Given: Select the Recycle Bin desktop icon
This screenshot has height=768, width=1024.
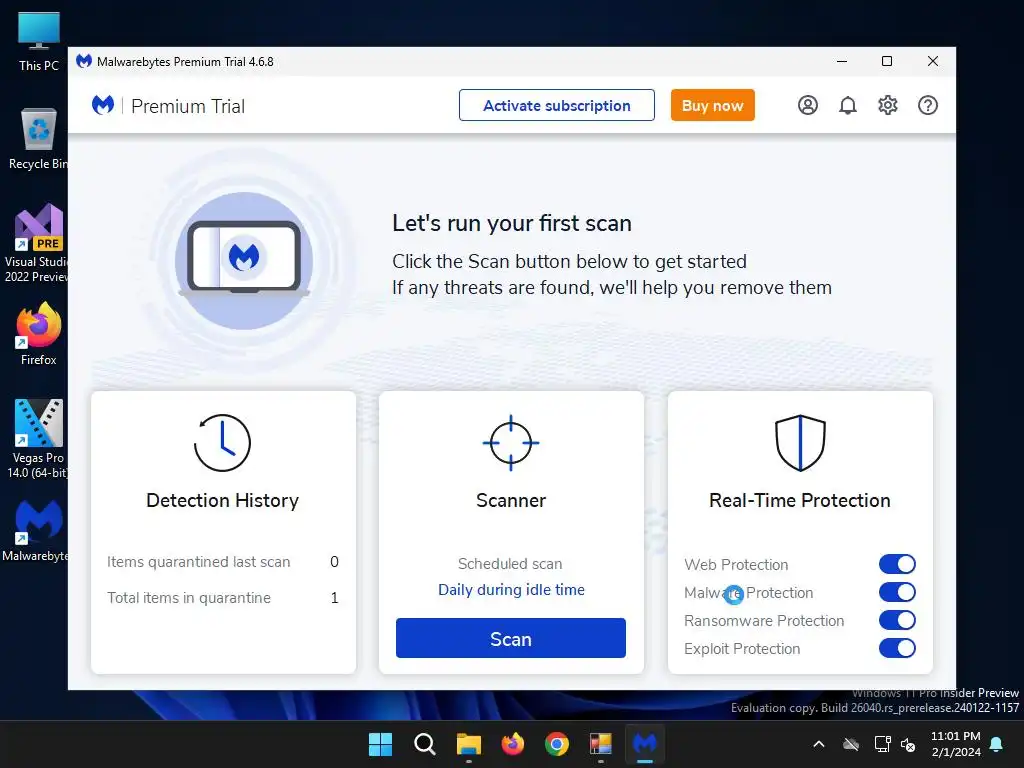Looking at the screenshot, I should coord(39,140).
